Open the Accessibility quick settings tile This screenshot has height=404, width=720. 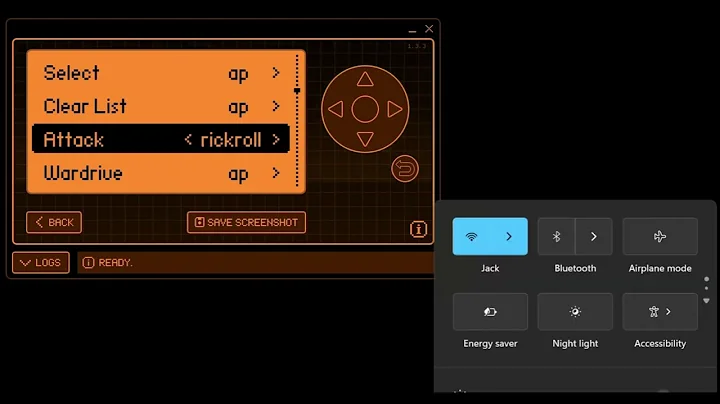[660, 312]
